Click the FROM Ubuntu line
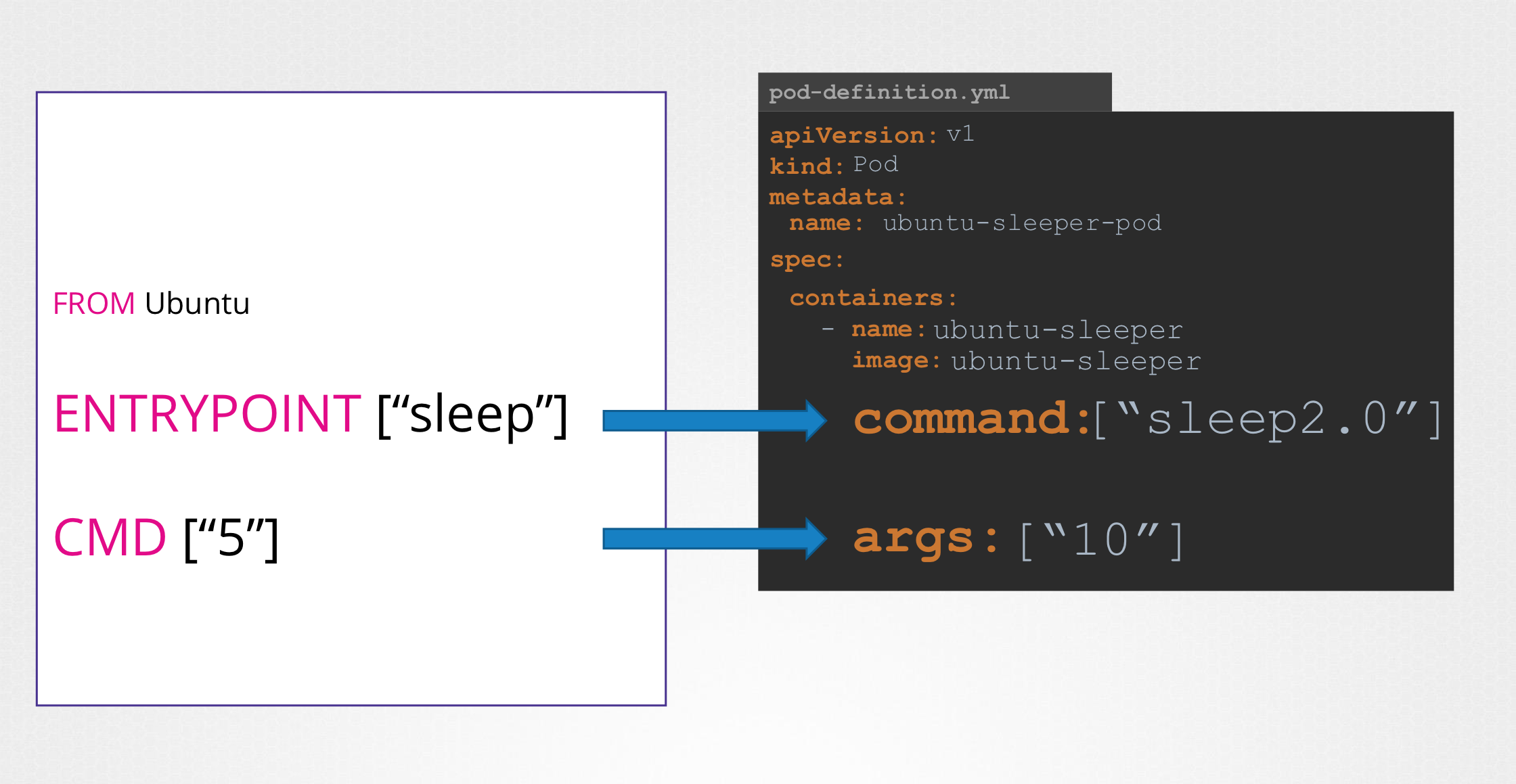The width and height of the screenshot is (1516, 784). point(150,304)
